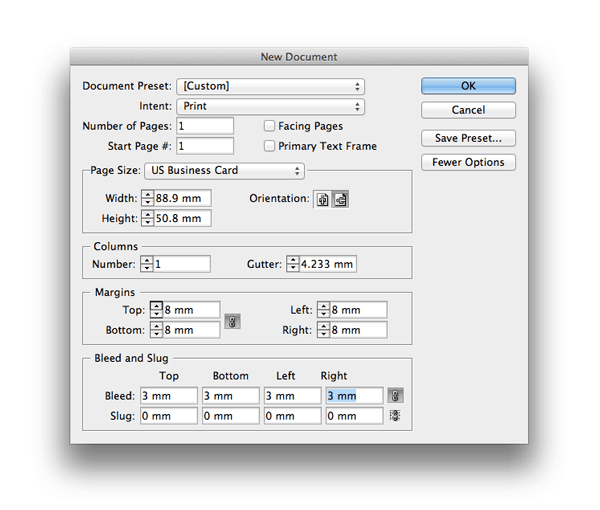The image size is (600, 510).
Task: Open the Document Preset dropdown
Action: click(x=271, y=86)
